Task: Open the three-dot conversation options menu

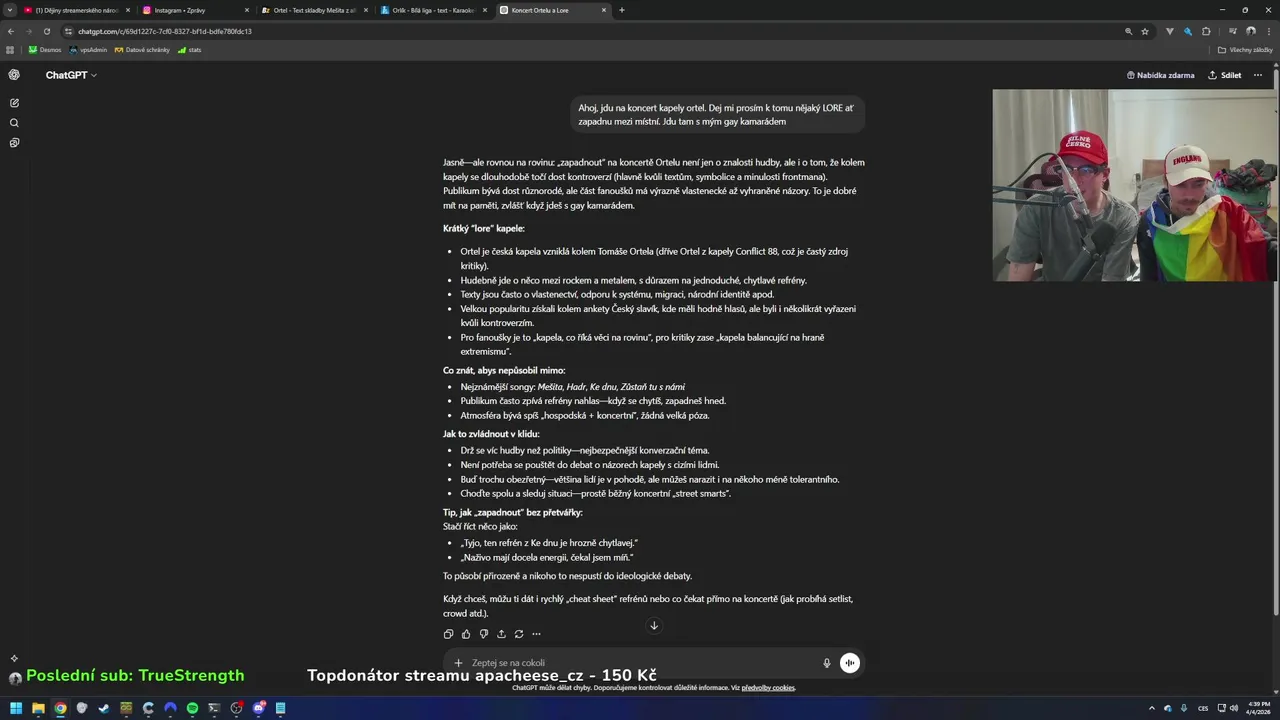Action: pos(1258,75)
